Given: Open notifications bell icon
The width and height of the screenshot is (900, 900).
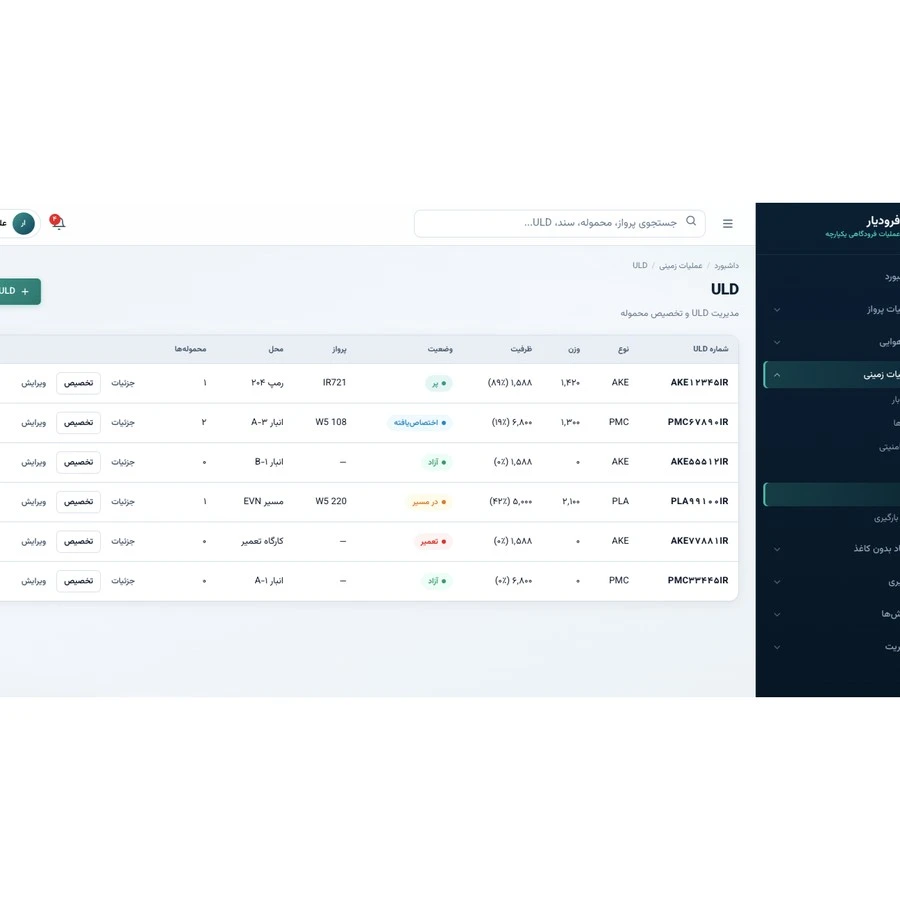Looking at the screenshot, I should [x=57, y=223].
